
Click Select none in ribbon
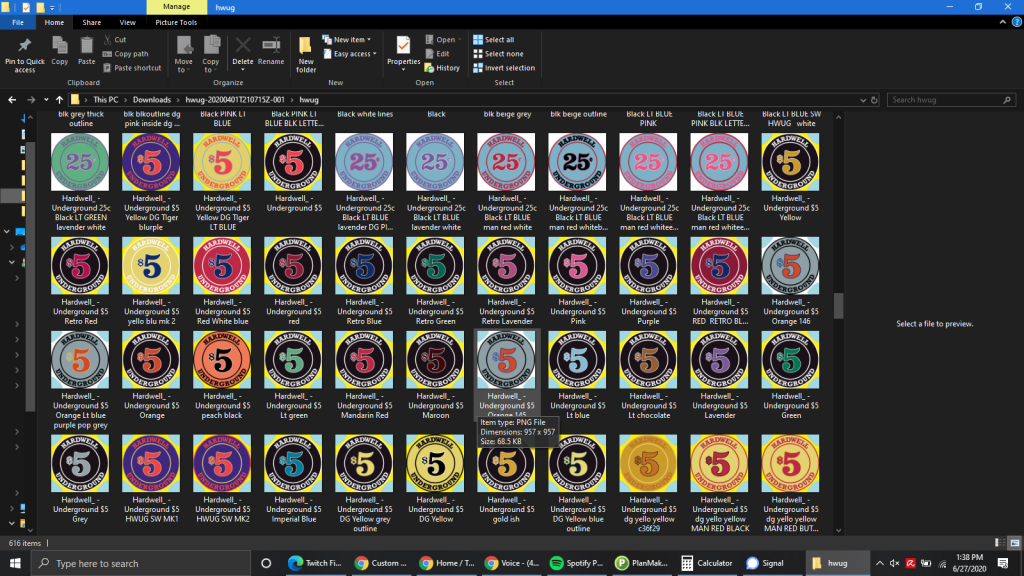pyautogui.click(x=498, y=54)
